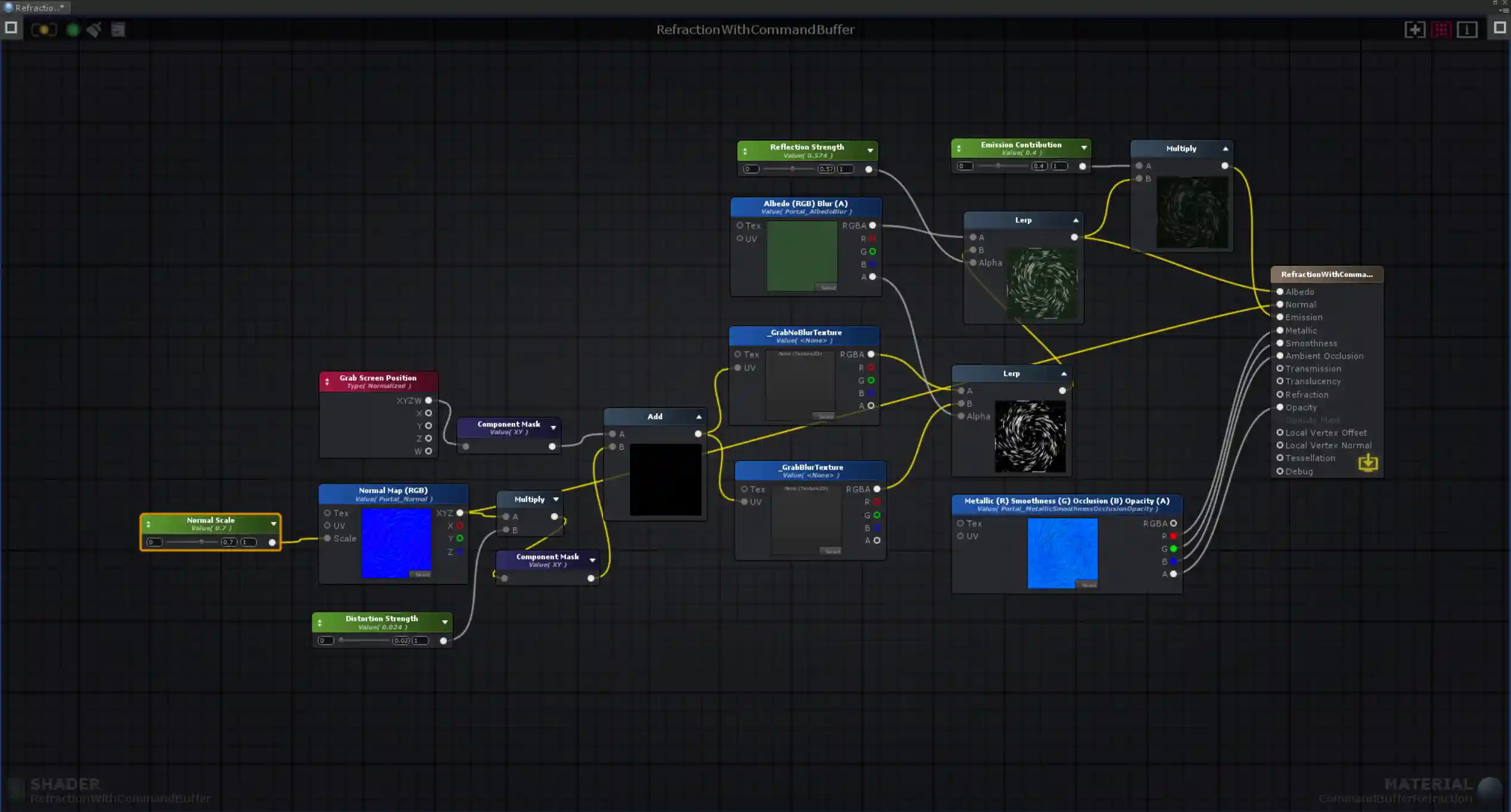Open the shader settings document icon

pos(118,29)
